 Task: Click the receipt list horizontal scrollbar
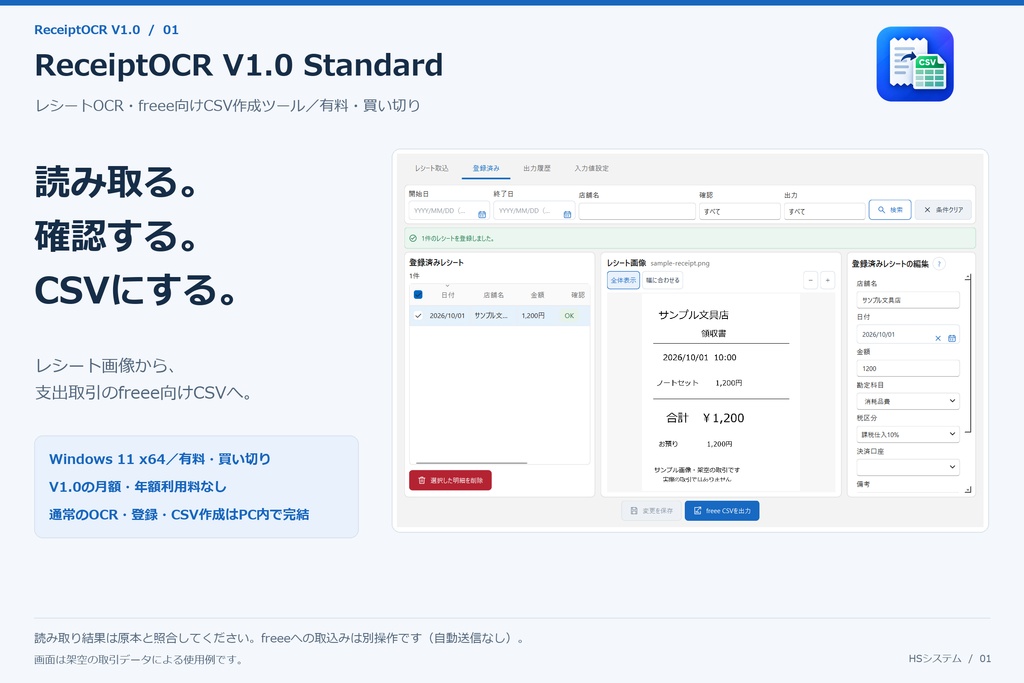click(x=472, y=462)
